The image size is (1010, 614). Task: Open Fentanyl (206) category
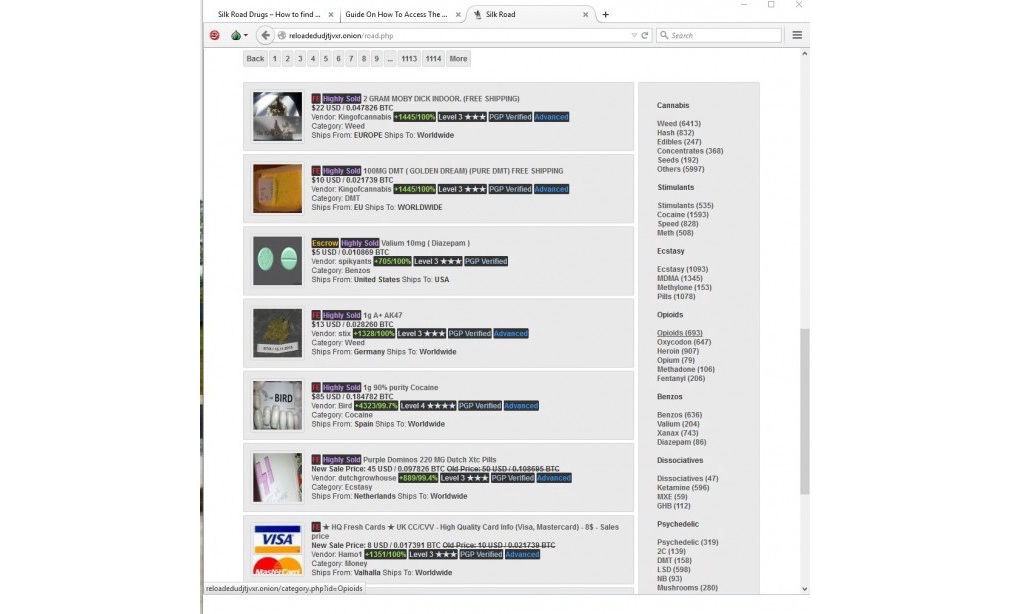(x=681, y=378)
